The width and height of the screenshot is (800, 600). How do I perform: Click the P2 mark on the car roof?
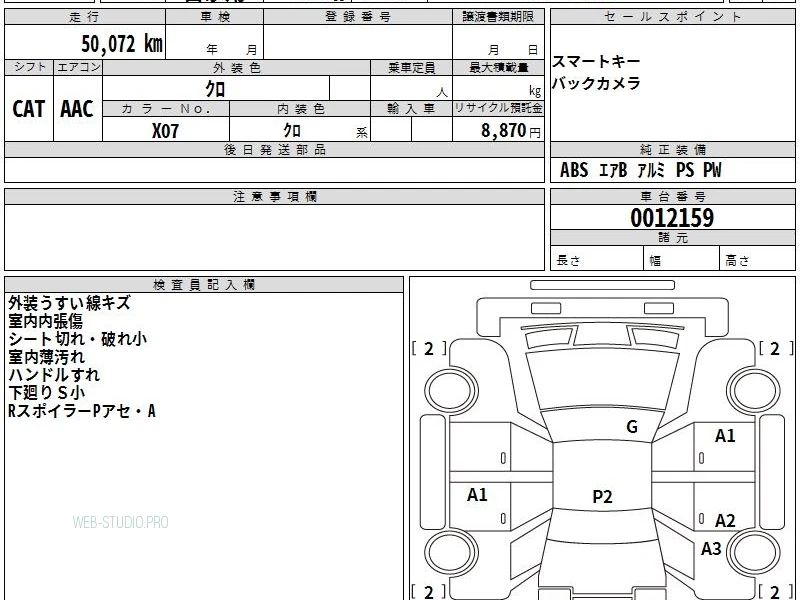602,496
